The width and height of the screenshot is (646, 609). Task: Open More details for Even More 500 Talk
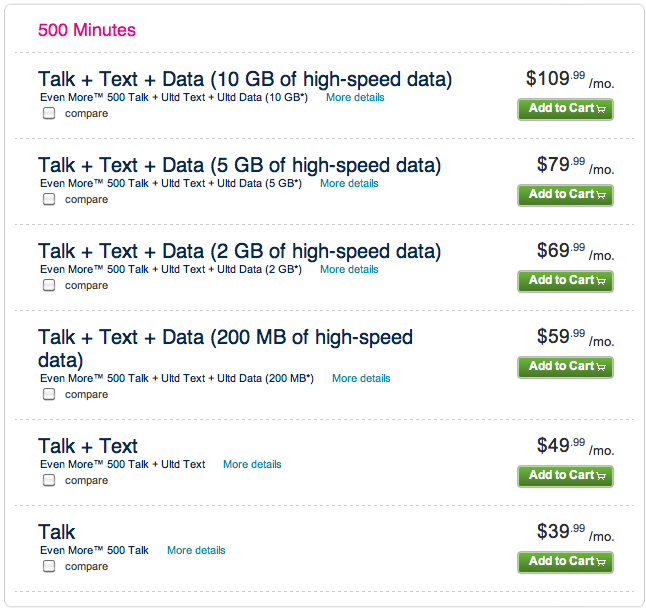click(x=196, y=550)
